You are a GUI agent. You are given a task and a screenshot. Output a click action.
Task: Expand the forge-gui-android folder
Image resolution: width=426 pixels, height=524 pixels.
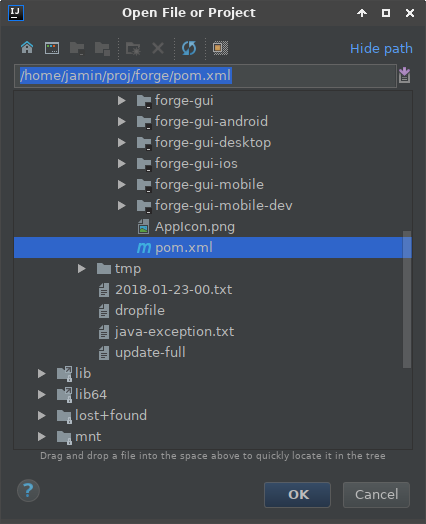[122, 121]
